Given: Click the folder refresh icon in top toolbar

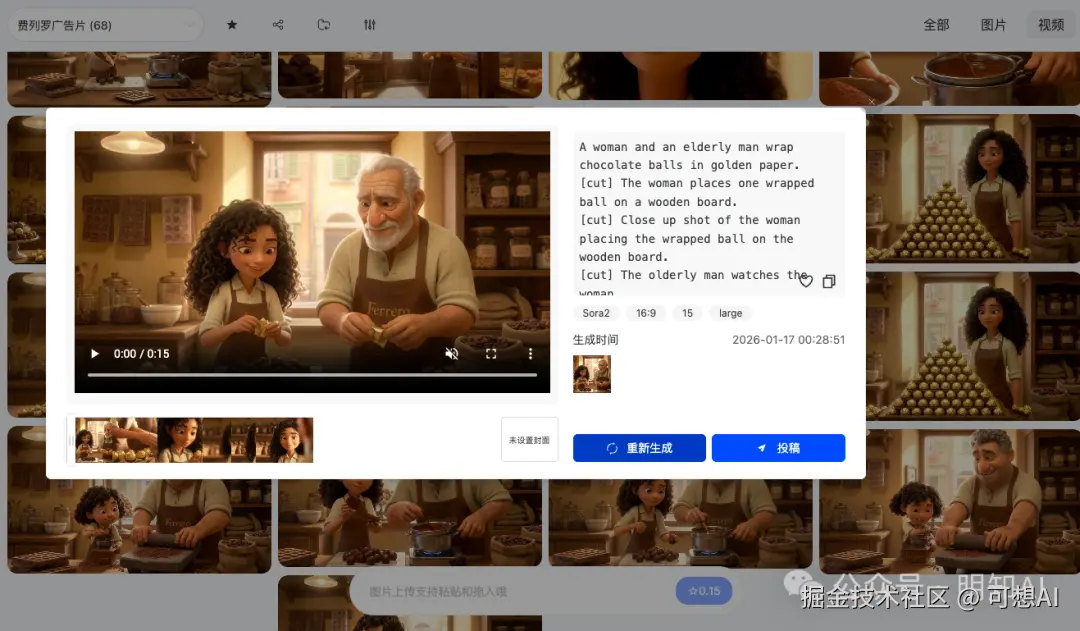Looking at the screenshot, I should click(324, 25).
